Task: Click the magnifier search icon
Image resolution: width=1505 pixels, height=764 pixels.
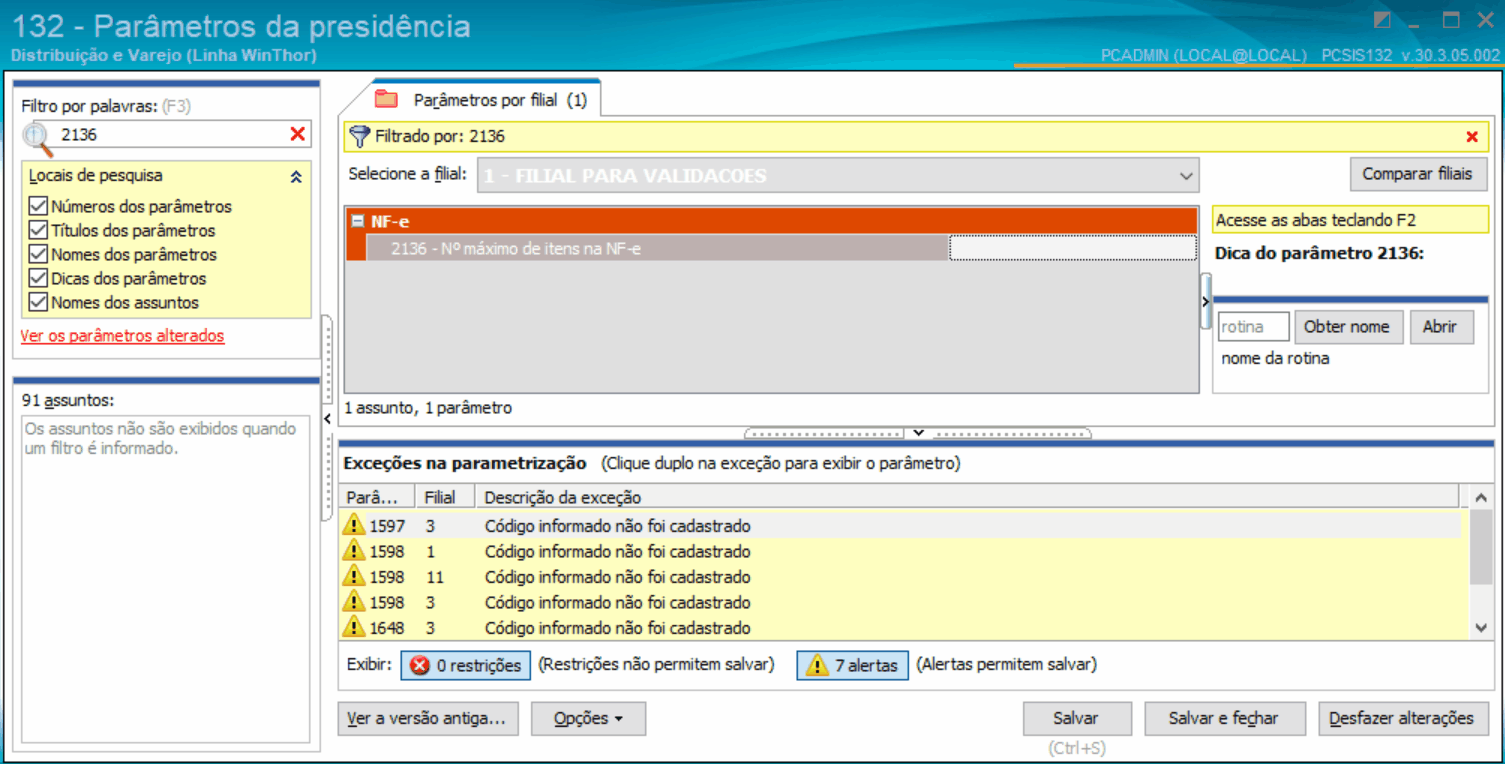Action: coord(38,137)
